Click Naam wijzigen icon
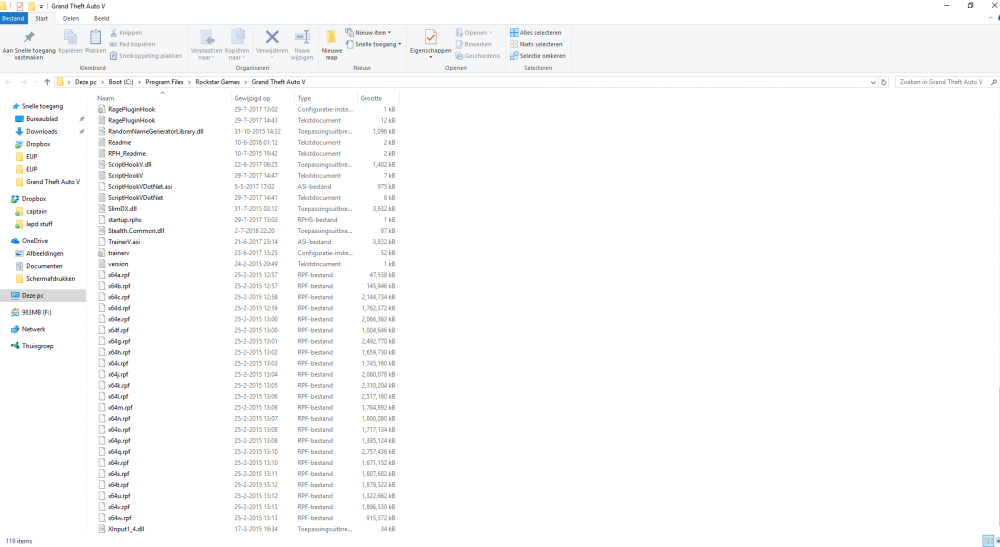This screenshot has width=1000, height=547. [x=302, y=37]
